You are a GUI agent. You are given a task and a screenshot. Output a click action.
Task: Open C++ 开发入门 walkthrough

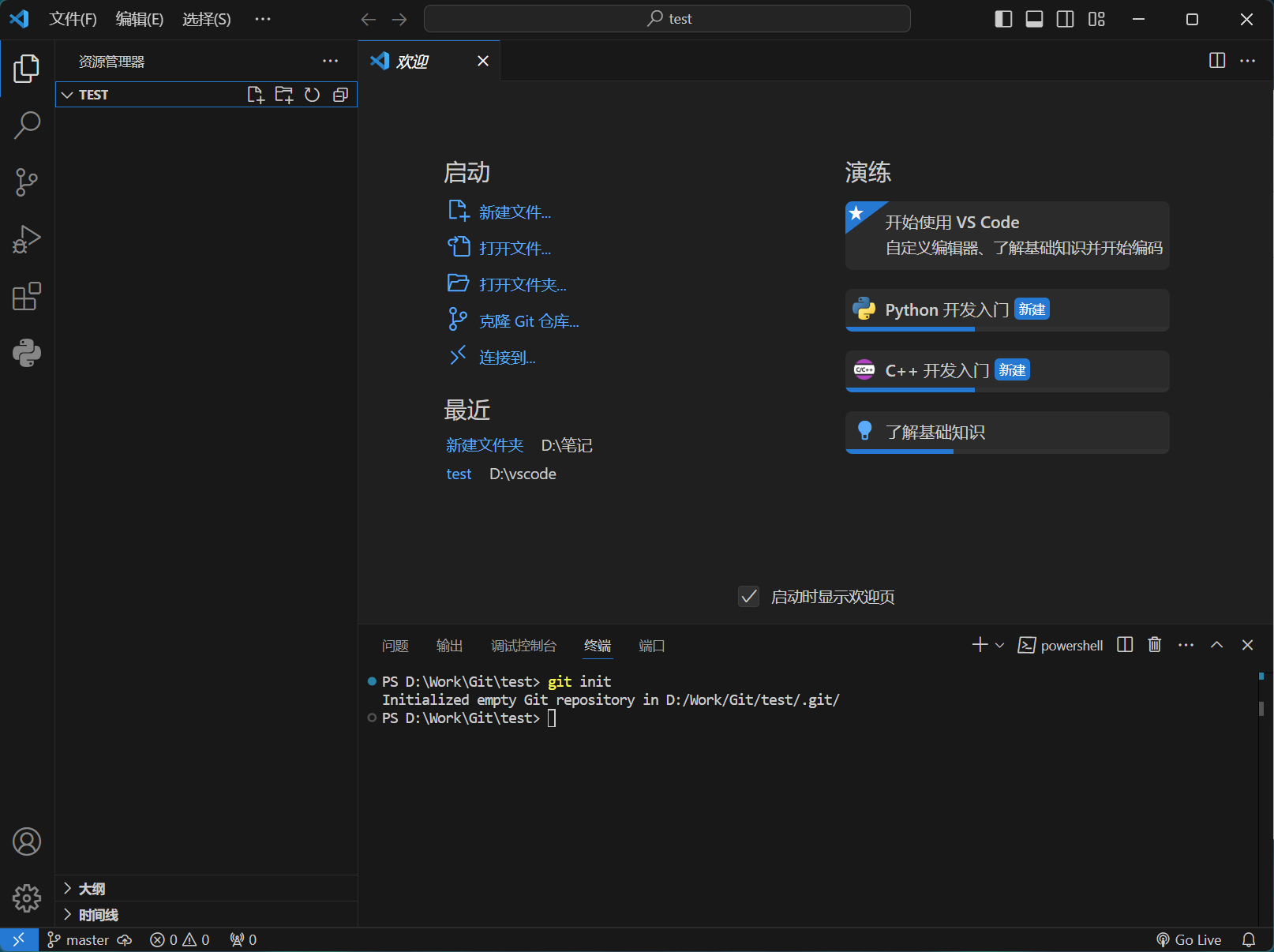(1007, 371)
